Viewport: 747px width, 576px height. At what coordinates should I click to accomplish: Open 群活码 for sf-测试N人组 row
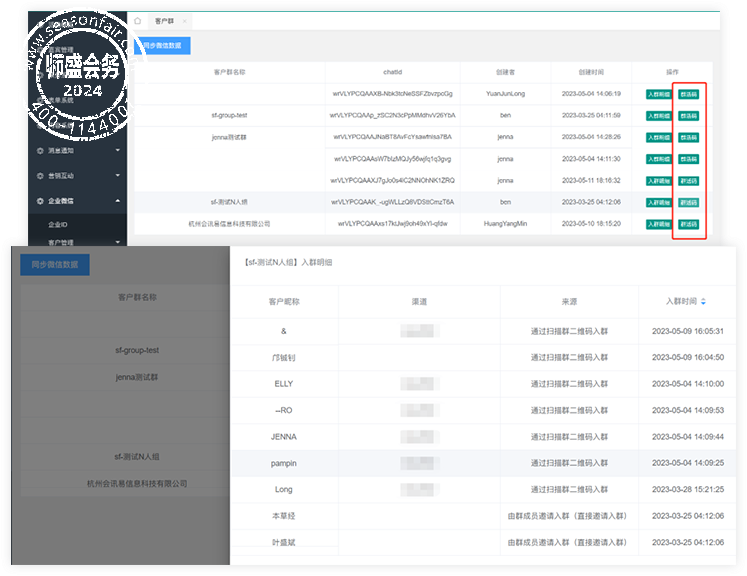point(688,202)
